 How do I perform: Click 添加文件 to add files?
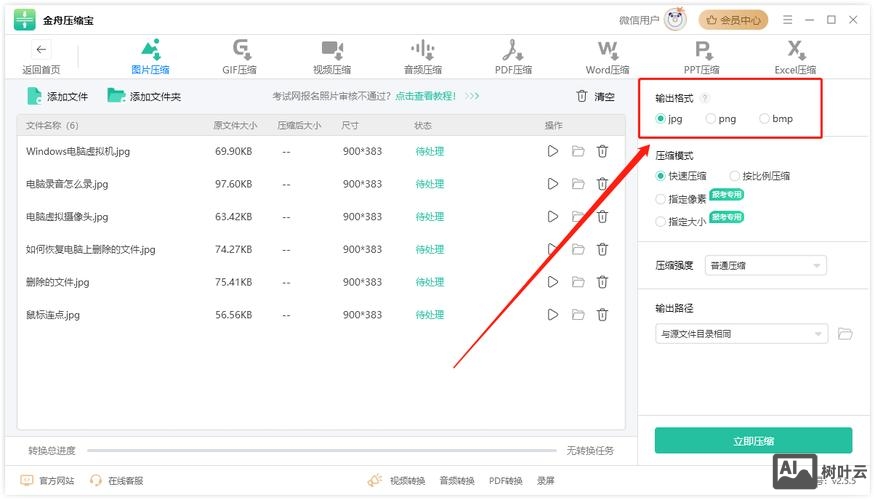[x=57, y=97]
